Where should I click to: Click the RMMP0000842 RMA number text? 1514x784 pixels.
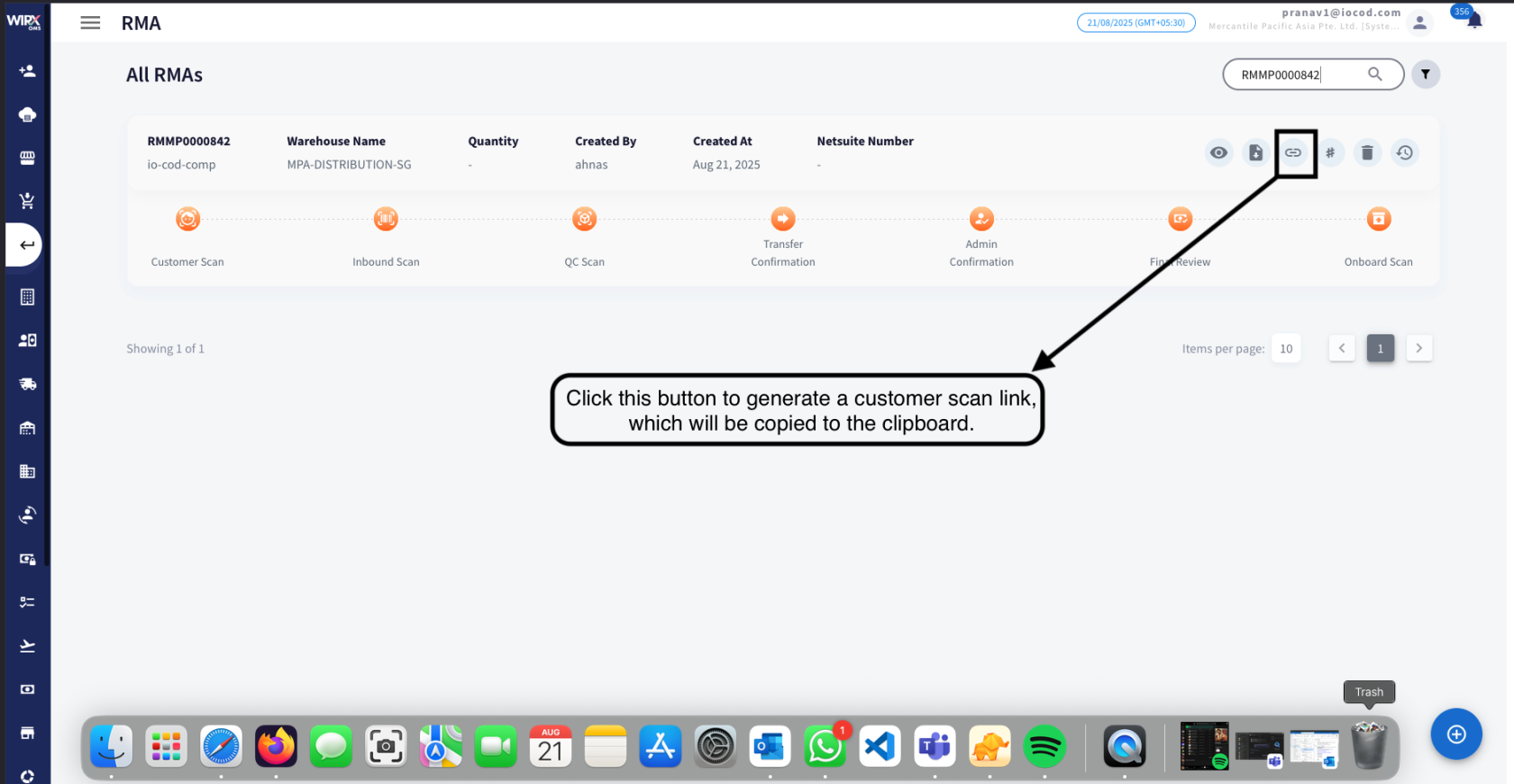pos(189,141)
